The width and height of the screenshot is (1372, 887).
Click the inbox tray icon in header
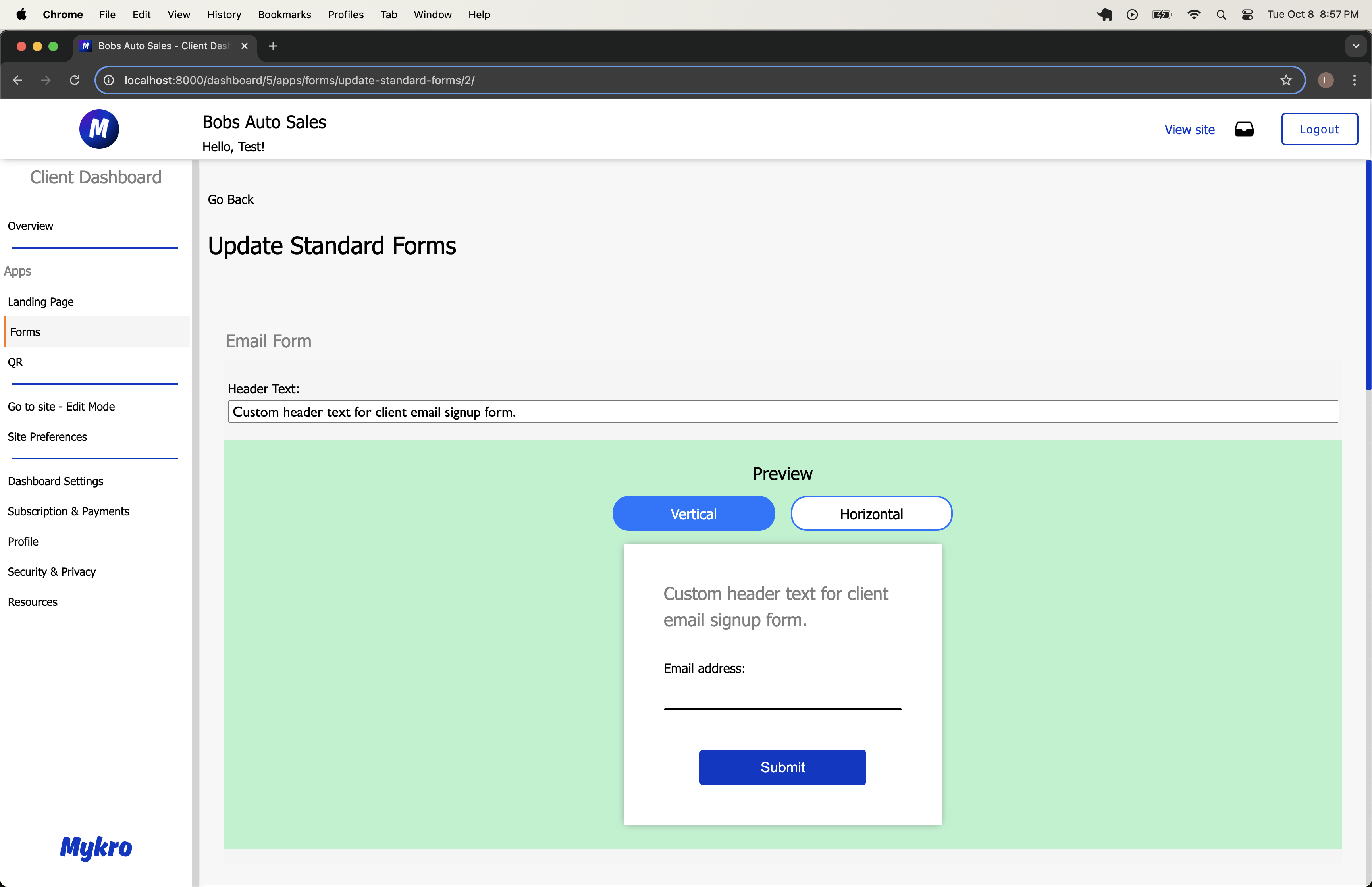point(1244,129)
